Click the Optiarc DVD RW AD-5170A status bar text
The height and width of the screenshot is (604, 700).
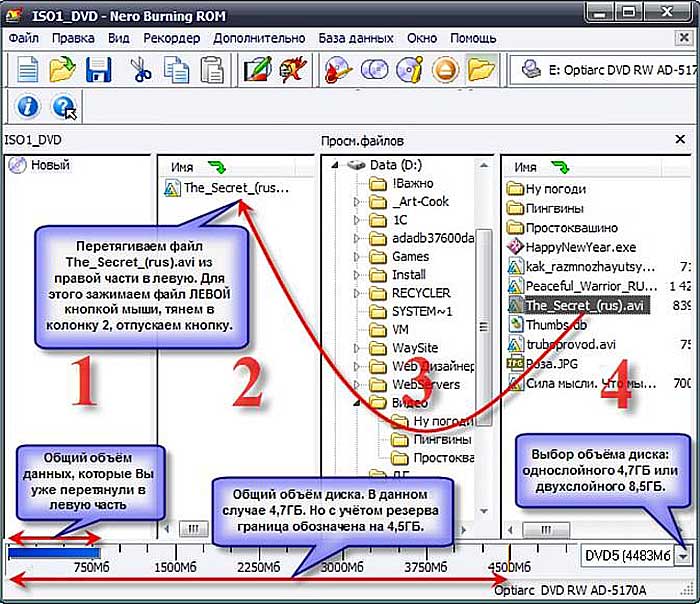click(570, 591)
